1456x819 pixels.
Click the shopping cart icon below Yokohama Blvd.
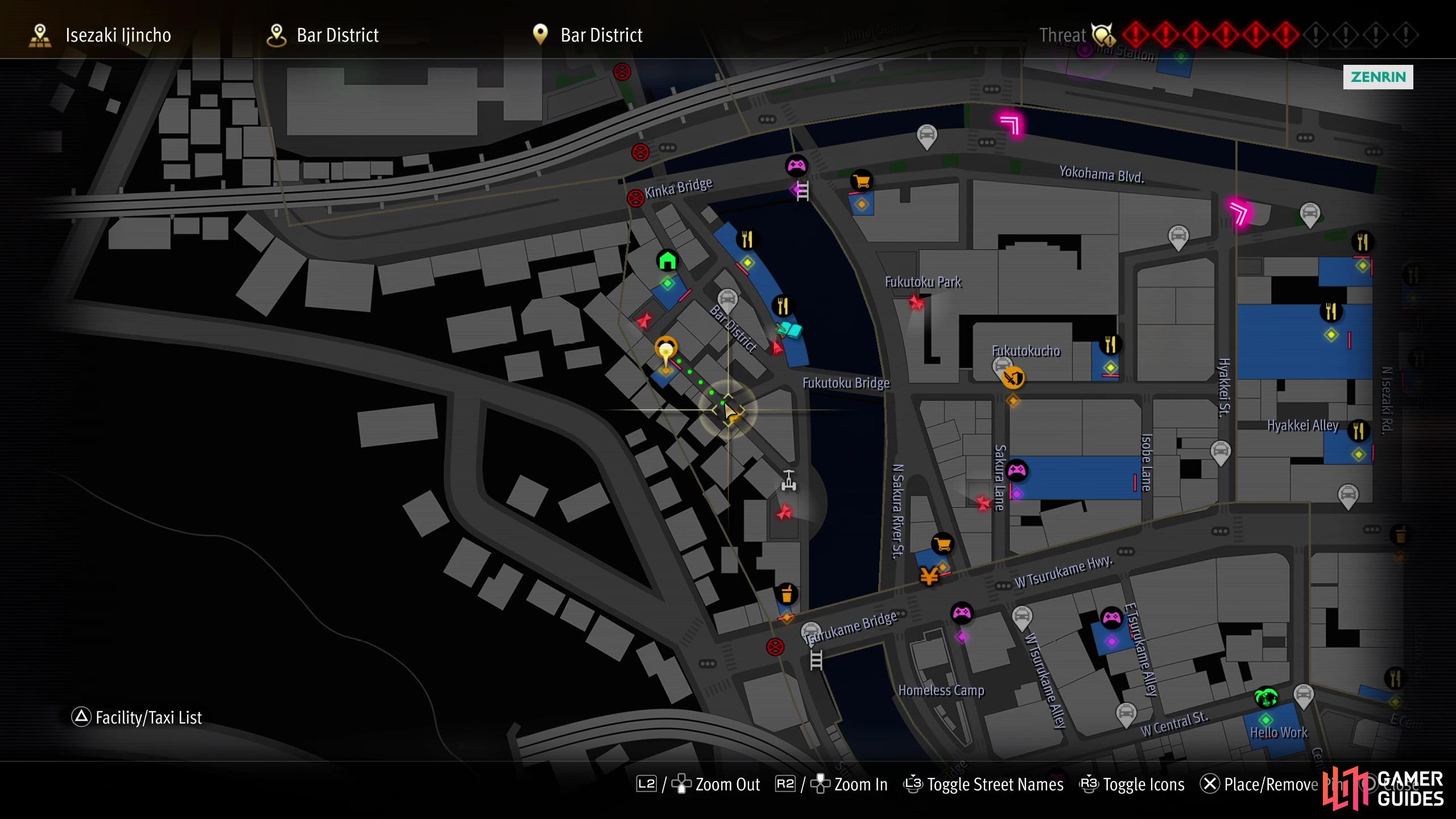862,181
